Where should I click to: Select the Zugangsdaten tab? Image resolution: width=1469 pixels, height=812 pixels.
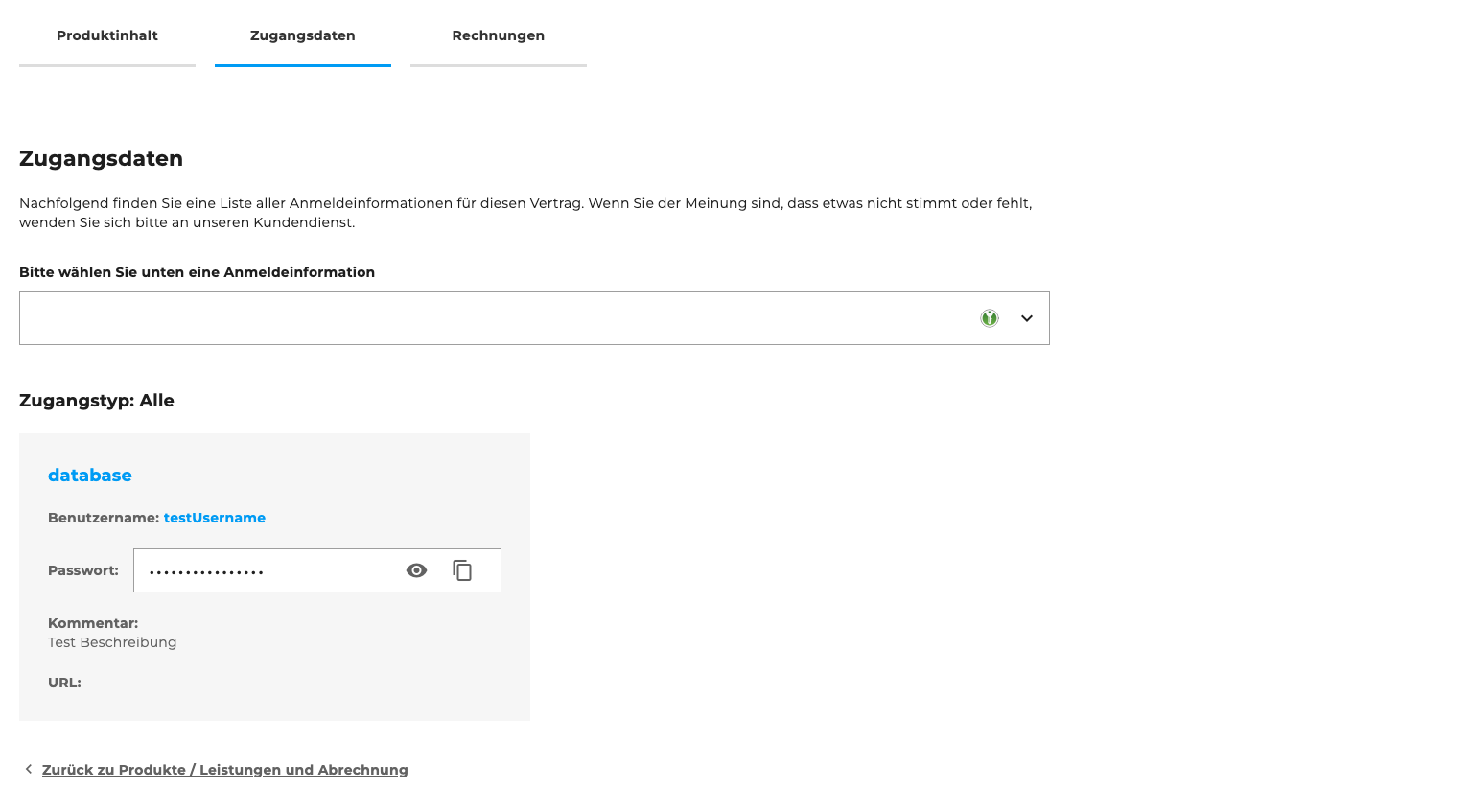(x=302, y=35)
